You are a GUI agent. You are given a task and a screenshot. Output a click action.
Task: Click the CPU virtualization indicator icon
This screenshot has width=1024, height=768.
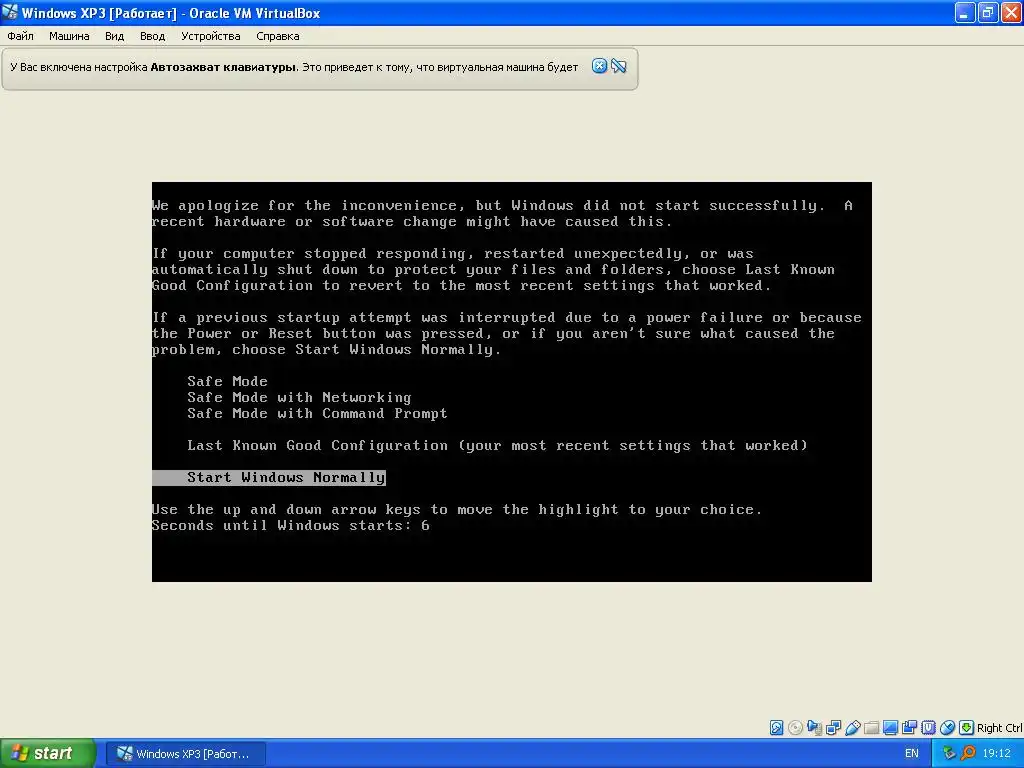(928, 728)
